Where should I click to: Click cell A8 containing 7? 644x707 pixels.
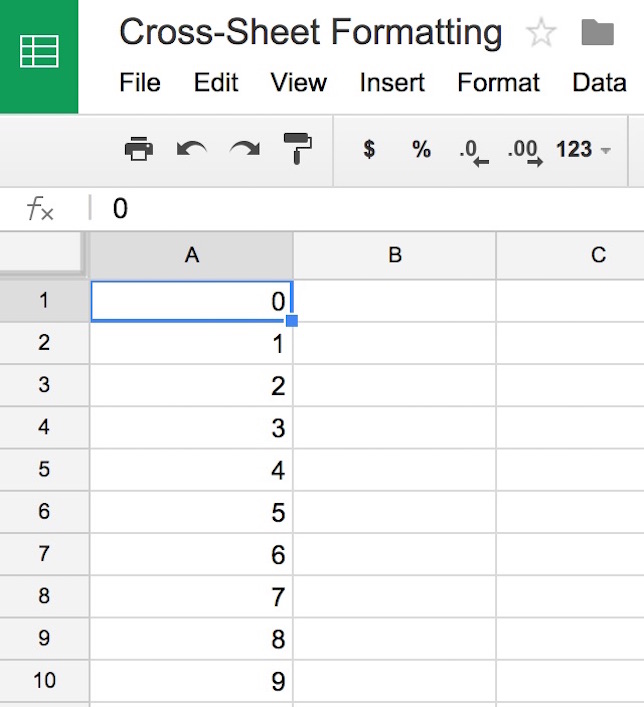(x=192, y=597)
